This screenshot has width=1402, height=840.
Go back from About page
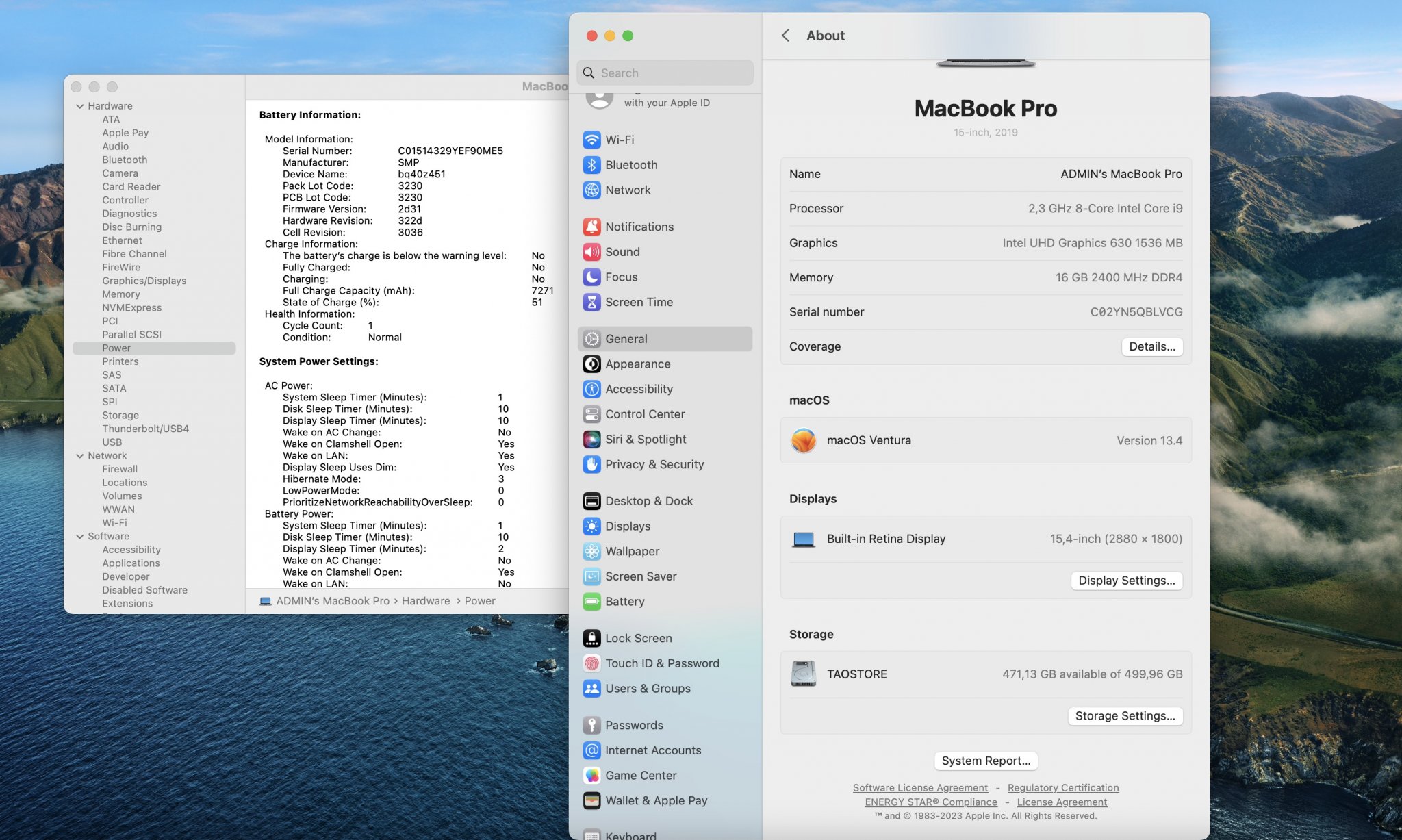point(785,36)
